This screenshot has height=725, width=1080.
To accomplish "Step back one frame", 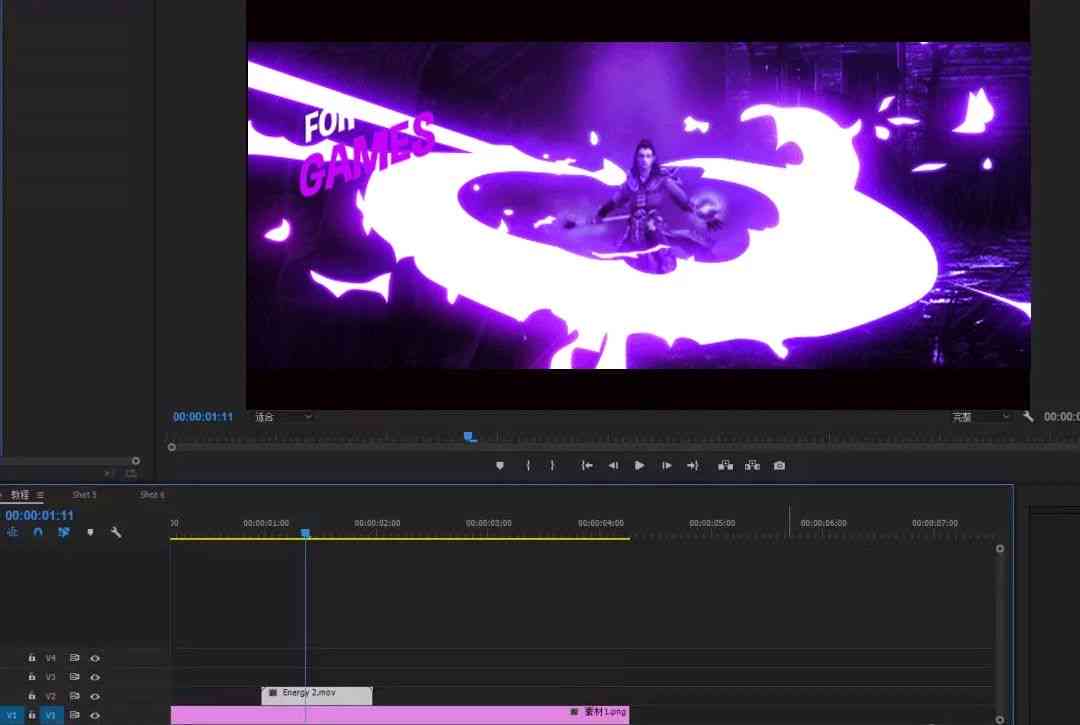I will (x=613, y=466).
